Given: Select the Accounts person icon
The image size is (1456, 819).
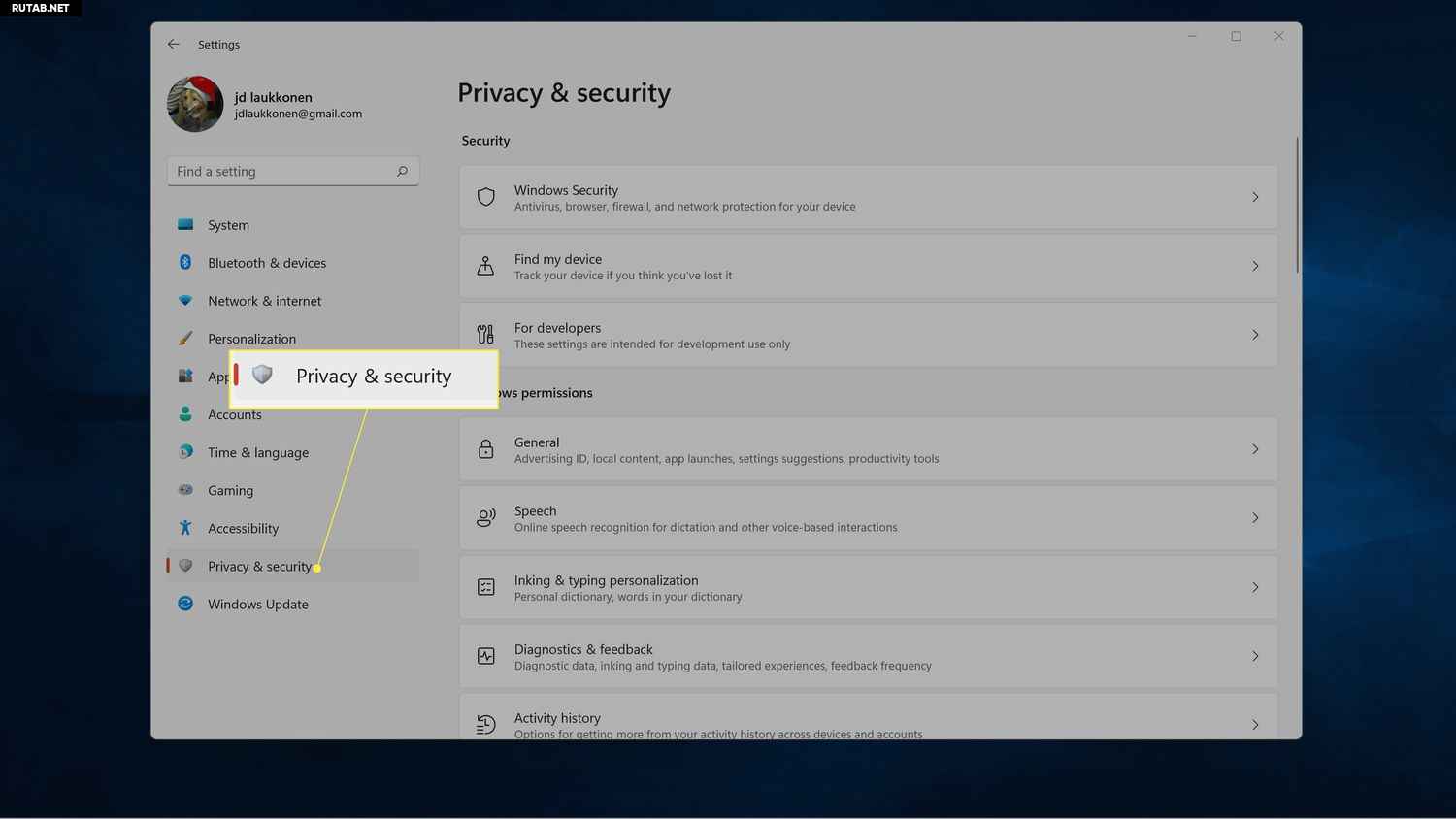Looking at the screenshot, I should (185, 414).
